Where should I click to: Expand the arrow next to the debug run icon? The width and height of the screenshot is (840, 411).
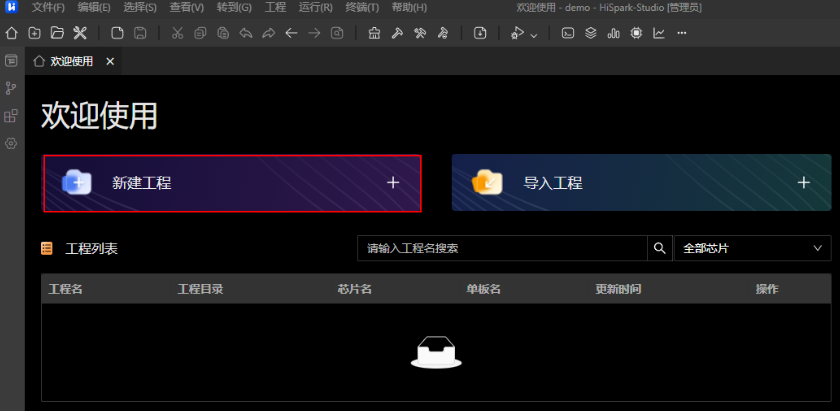(534, 34)
